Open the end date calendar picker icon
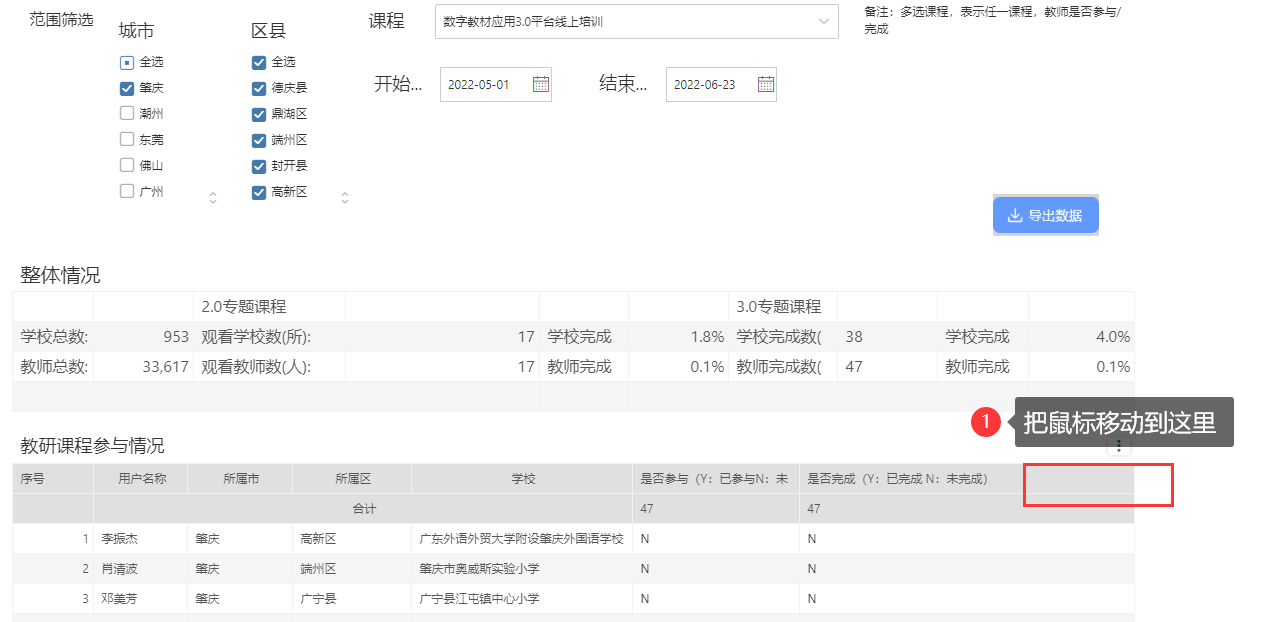The image size is (1269, 622). (x=765, y=84)
